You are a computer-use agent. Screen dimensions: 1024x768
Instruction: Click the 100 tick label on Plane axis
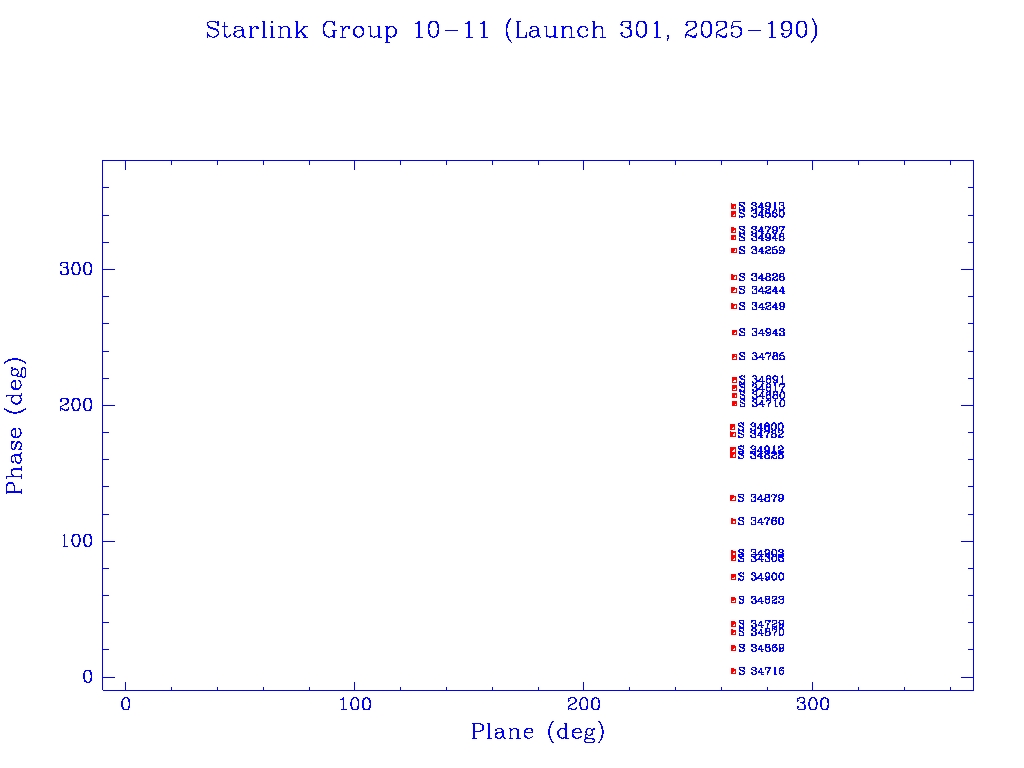355,705
